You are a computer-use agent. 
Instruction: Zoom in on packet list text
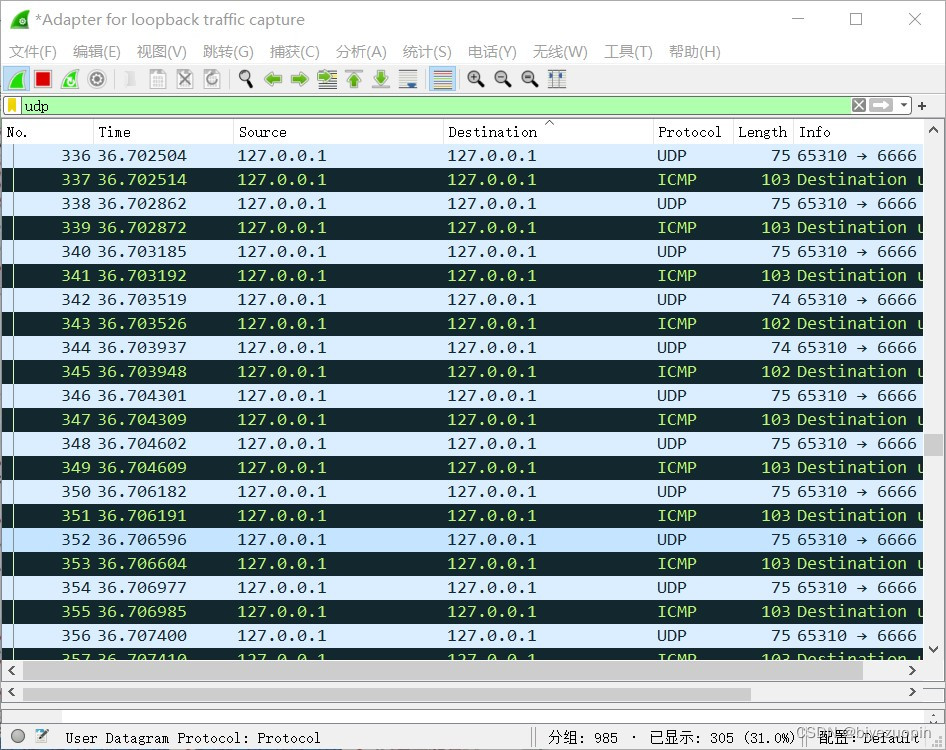pyautogui.click(x=476, y=79)
